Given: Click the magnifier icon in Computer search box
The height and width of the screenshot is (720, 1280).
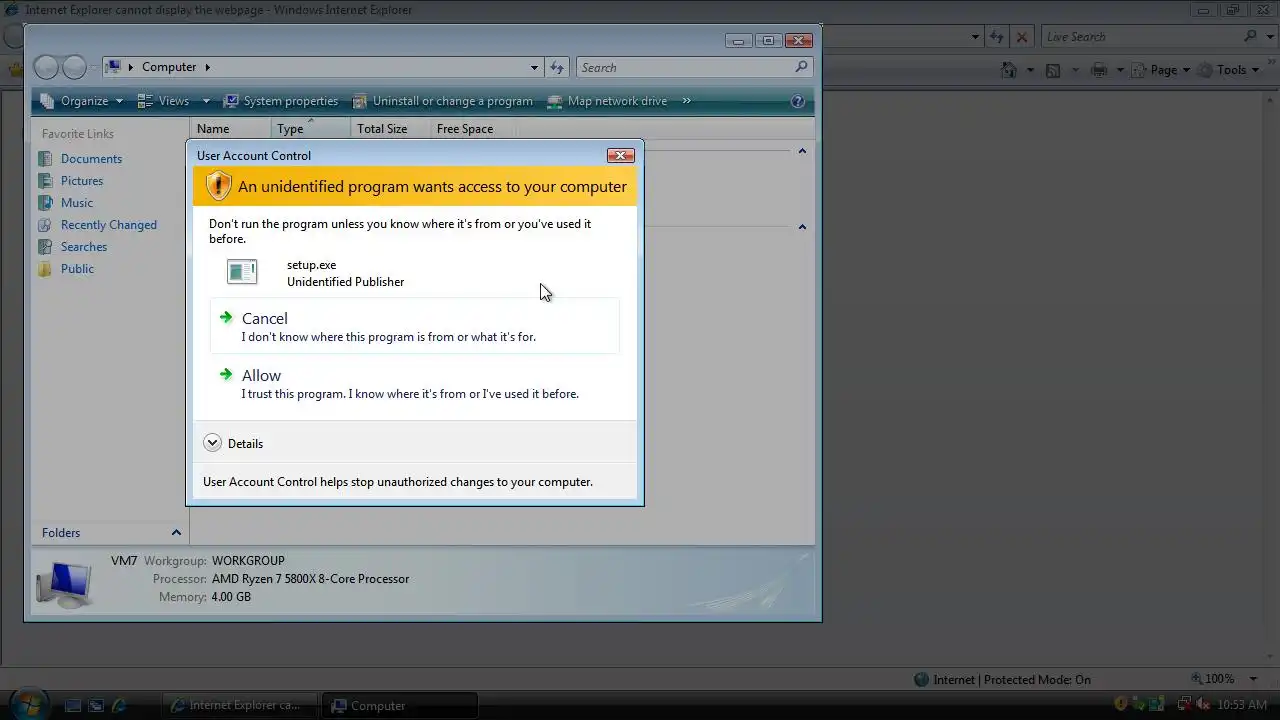Looking at the screenshot, I should [801, 67].
